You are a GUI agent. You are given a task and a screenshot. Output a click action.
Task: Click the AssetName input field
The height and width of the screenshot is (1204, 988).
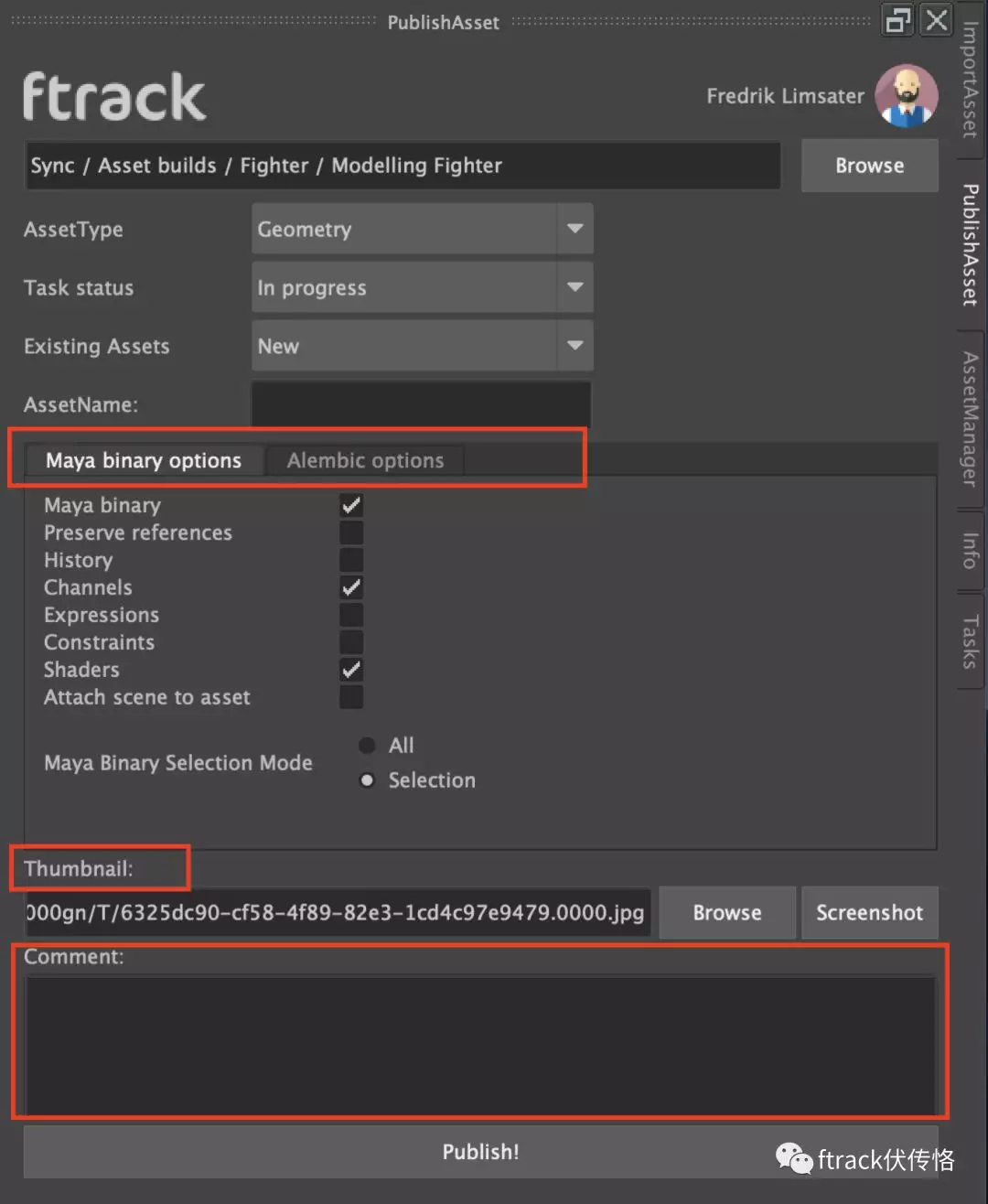(421, 404)
